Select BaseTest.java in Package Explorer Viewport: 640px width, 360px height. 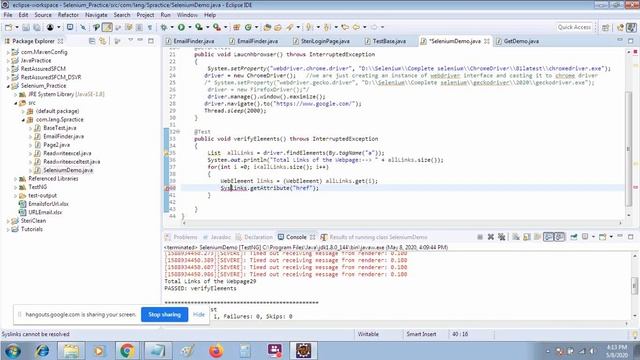[x=55, y=128]
